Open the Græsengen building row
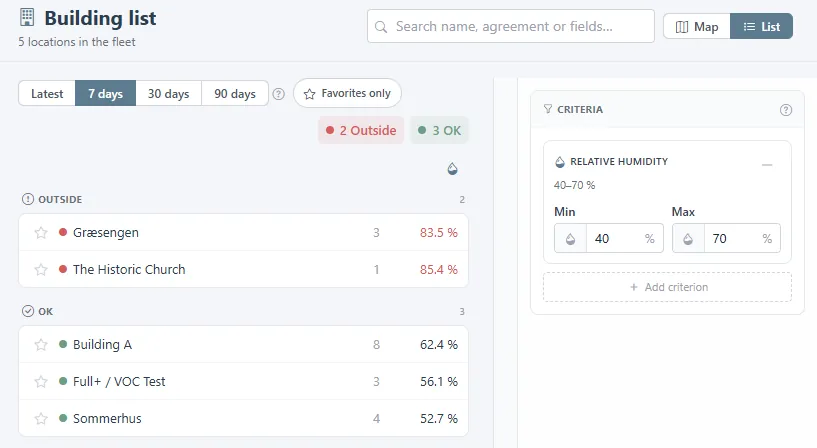Screen dimensions: 817x448 pos(243,232)
